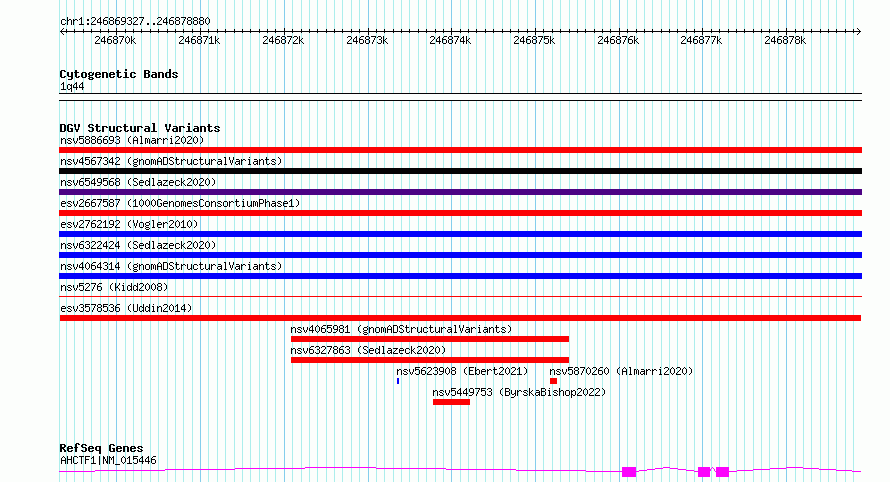Screen dimensions: 890x482
Task: Select the Cytogenetic Bands track heading
Action: point(119,74)
